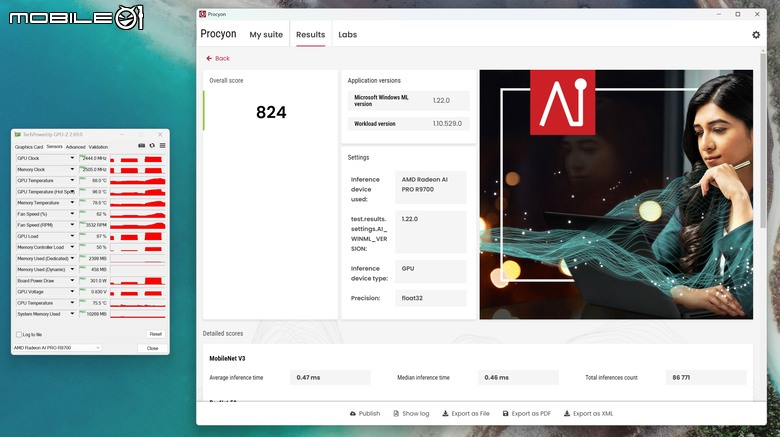Viewport: 780px width, 437px height.
Task: Click Export as PDF label
Action: coord(531,414)
